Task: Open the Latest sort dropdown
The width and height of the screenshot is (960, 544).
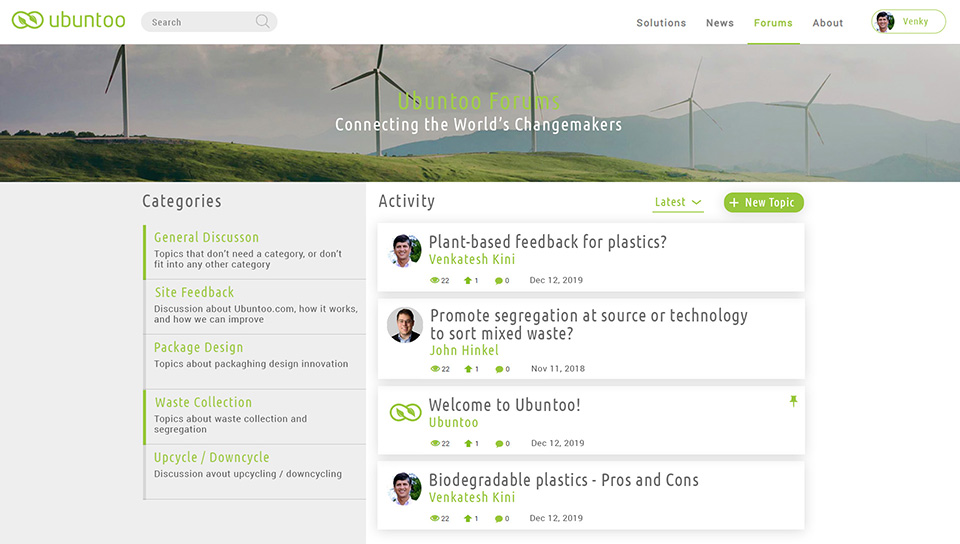Action: (678, 203)
